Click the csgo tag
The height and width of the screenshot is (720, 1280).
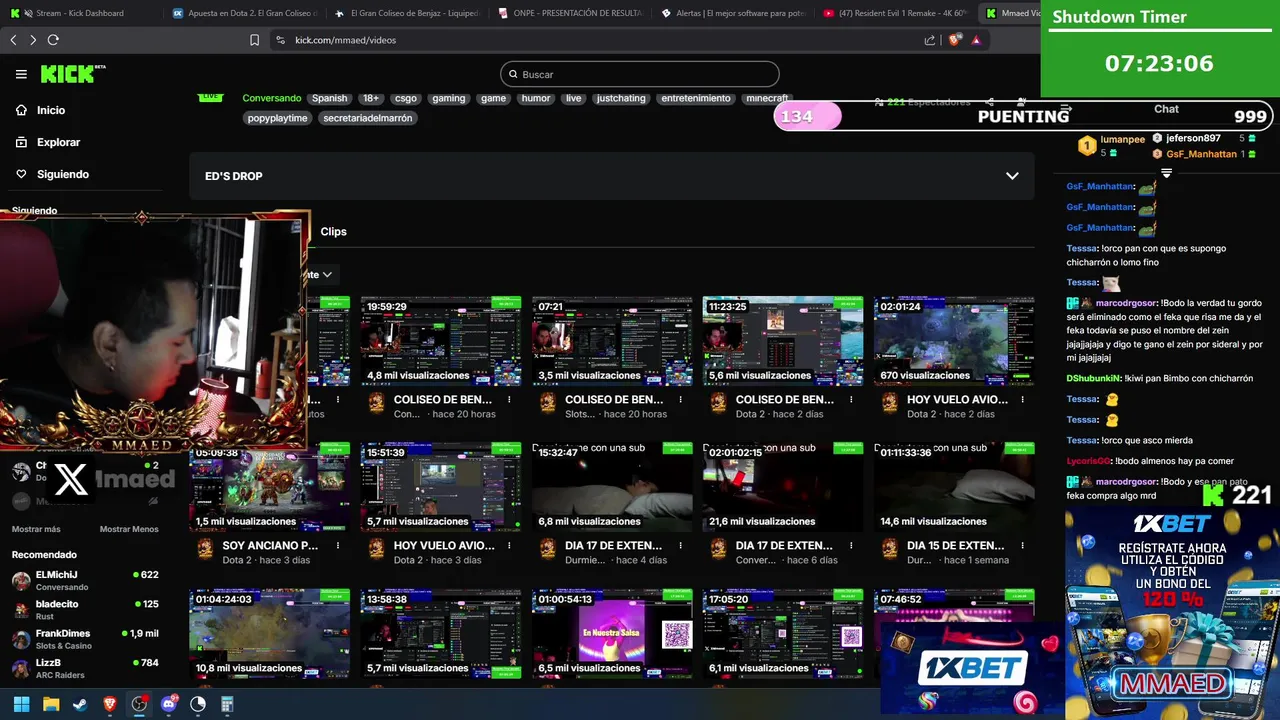coord(405,98)
